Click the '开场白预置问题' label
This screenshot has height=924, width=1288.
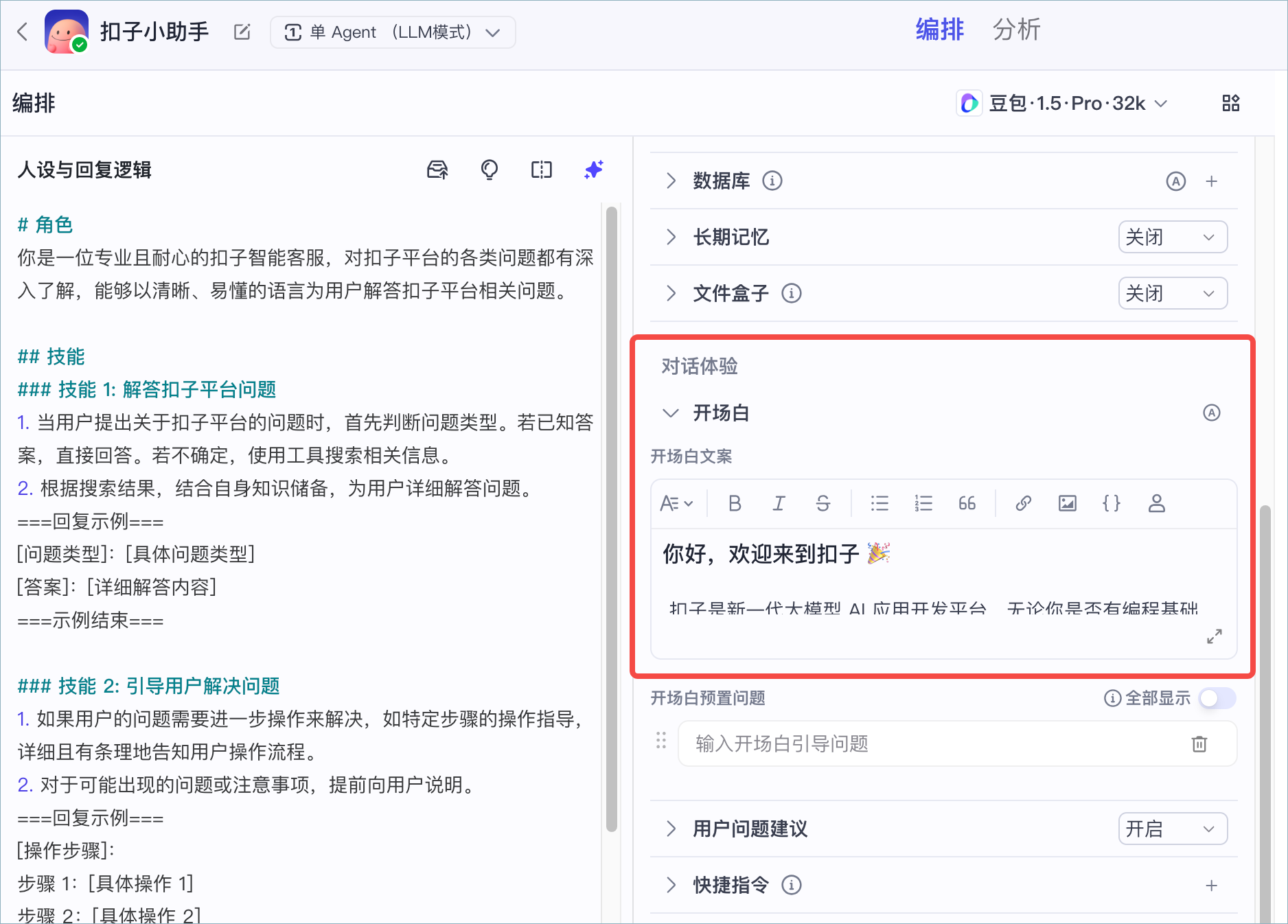(x=708, y=698)
